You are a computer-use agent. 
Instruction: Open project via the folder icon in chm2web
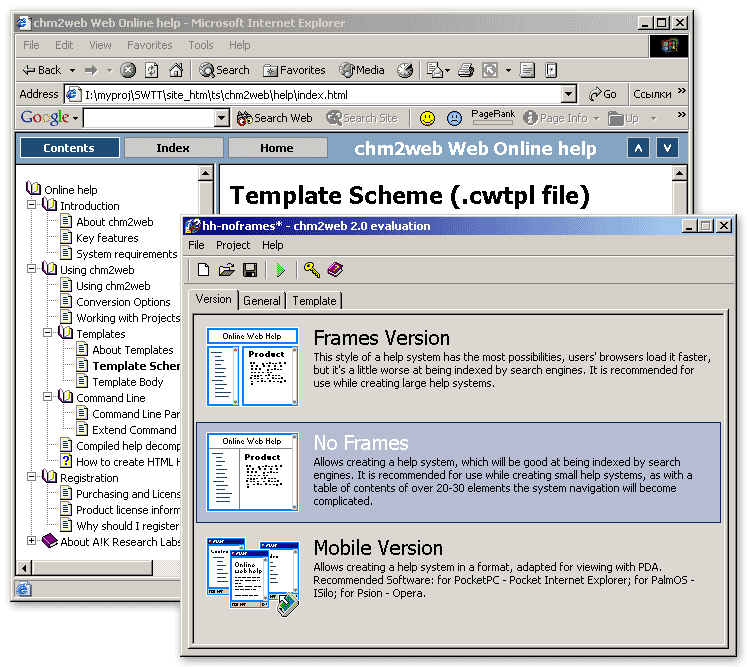click(227, 270)
